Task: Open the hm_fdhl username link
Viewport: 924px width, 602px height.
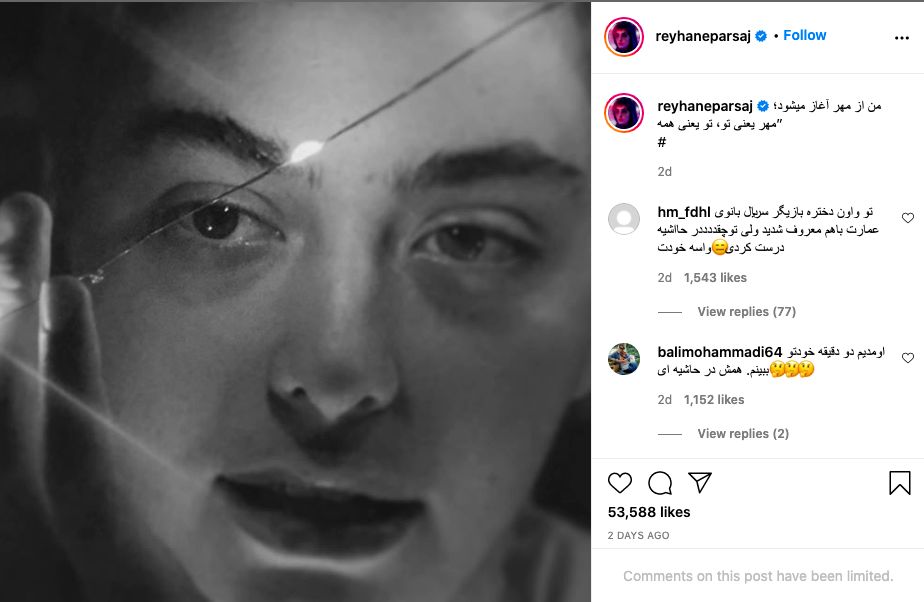Action: [x=684, y=212]
